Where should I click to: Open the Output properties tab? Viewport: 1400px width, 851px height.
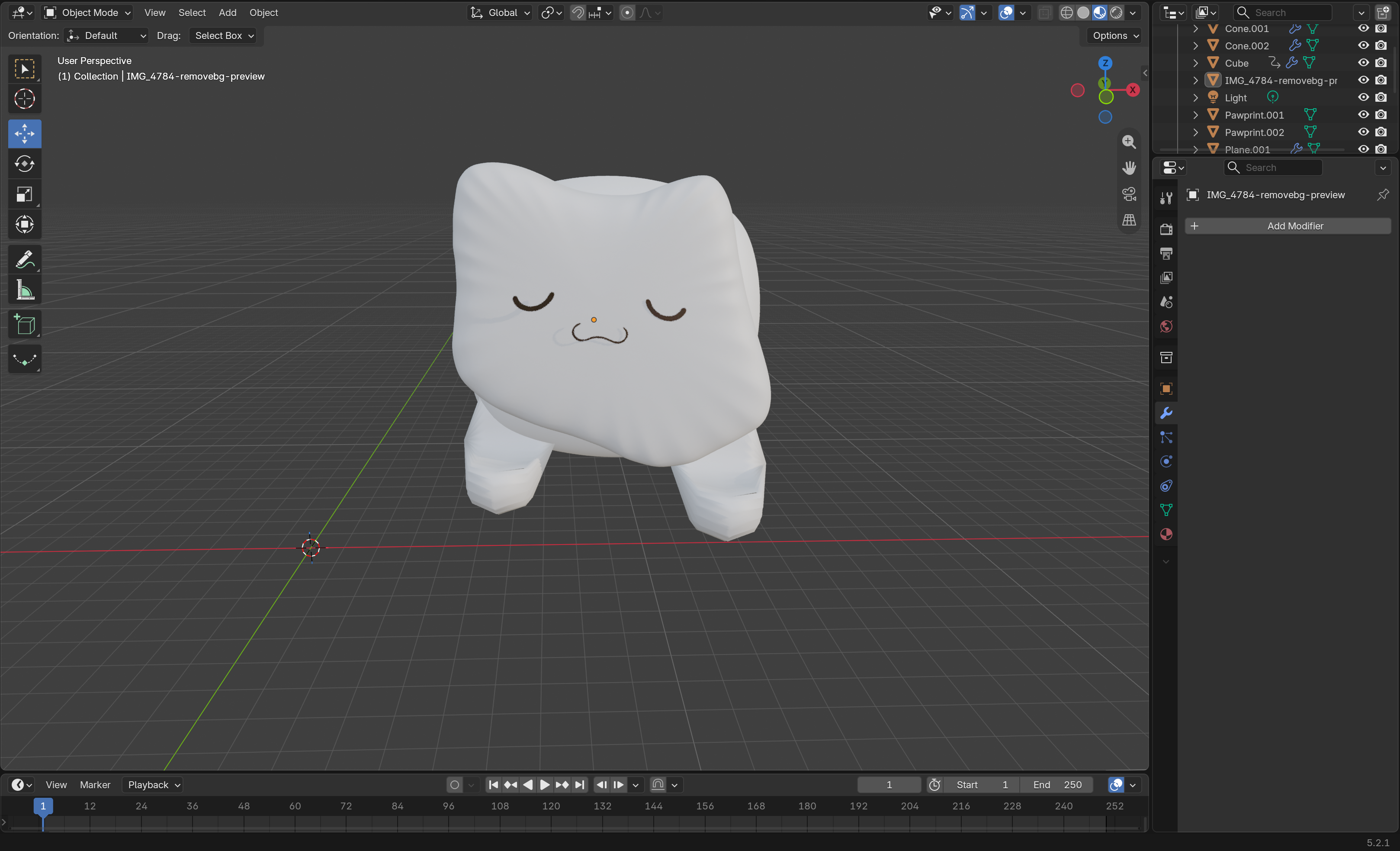(x=1166, y=254)
